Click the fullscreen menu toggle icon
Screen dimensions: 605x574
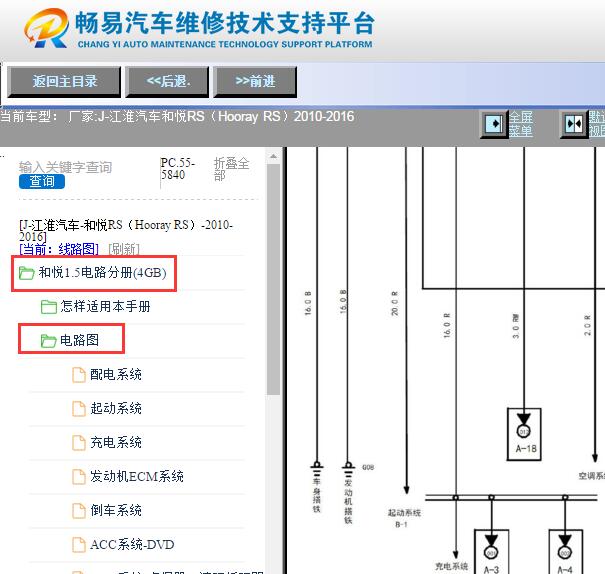coord(493,124)
